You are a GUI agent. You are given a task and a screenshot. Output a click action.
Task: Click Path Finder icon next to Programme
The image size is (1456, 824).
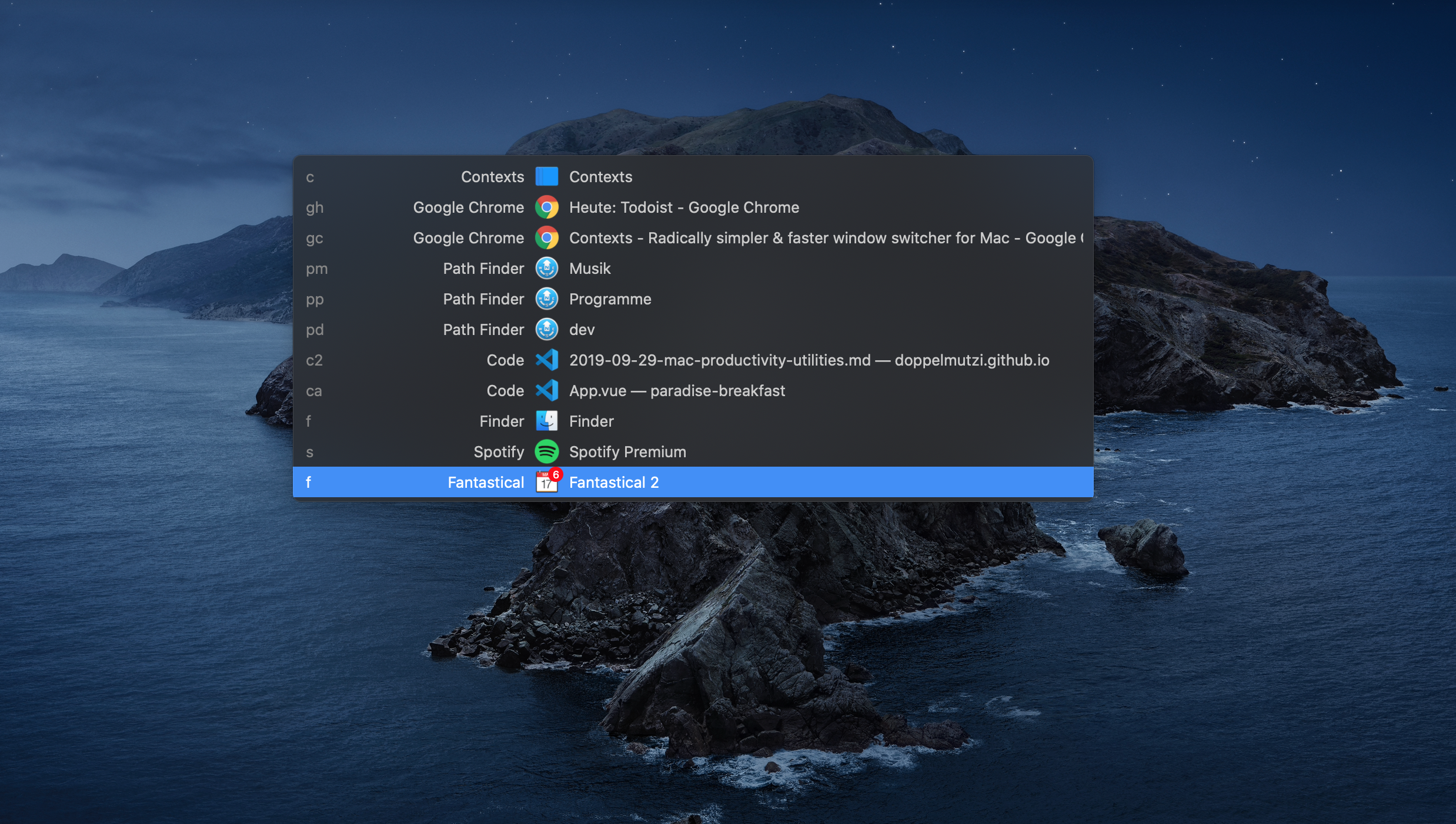pyautogui.click(x=546, y=299)
